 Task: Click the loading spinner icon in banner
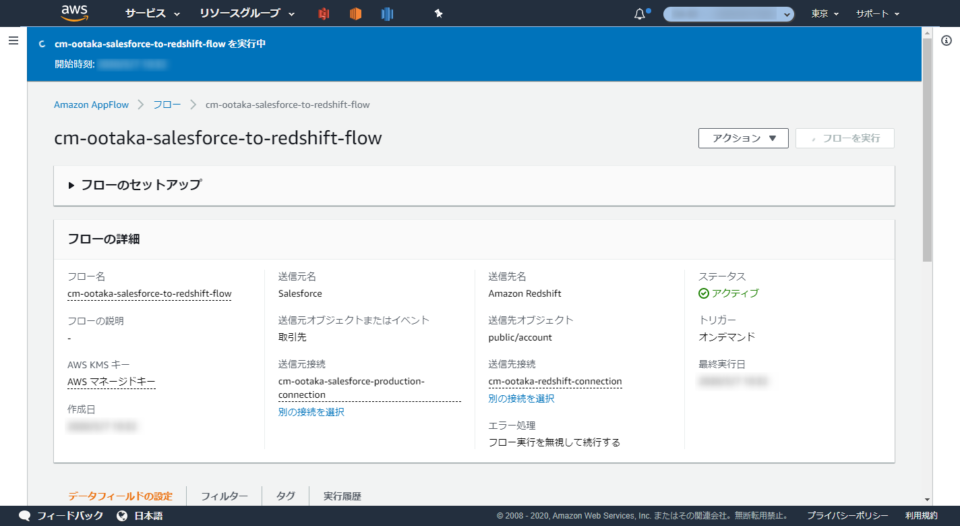click(42, 44)
